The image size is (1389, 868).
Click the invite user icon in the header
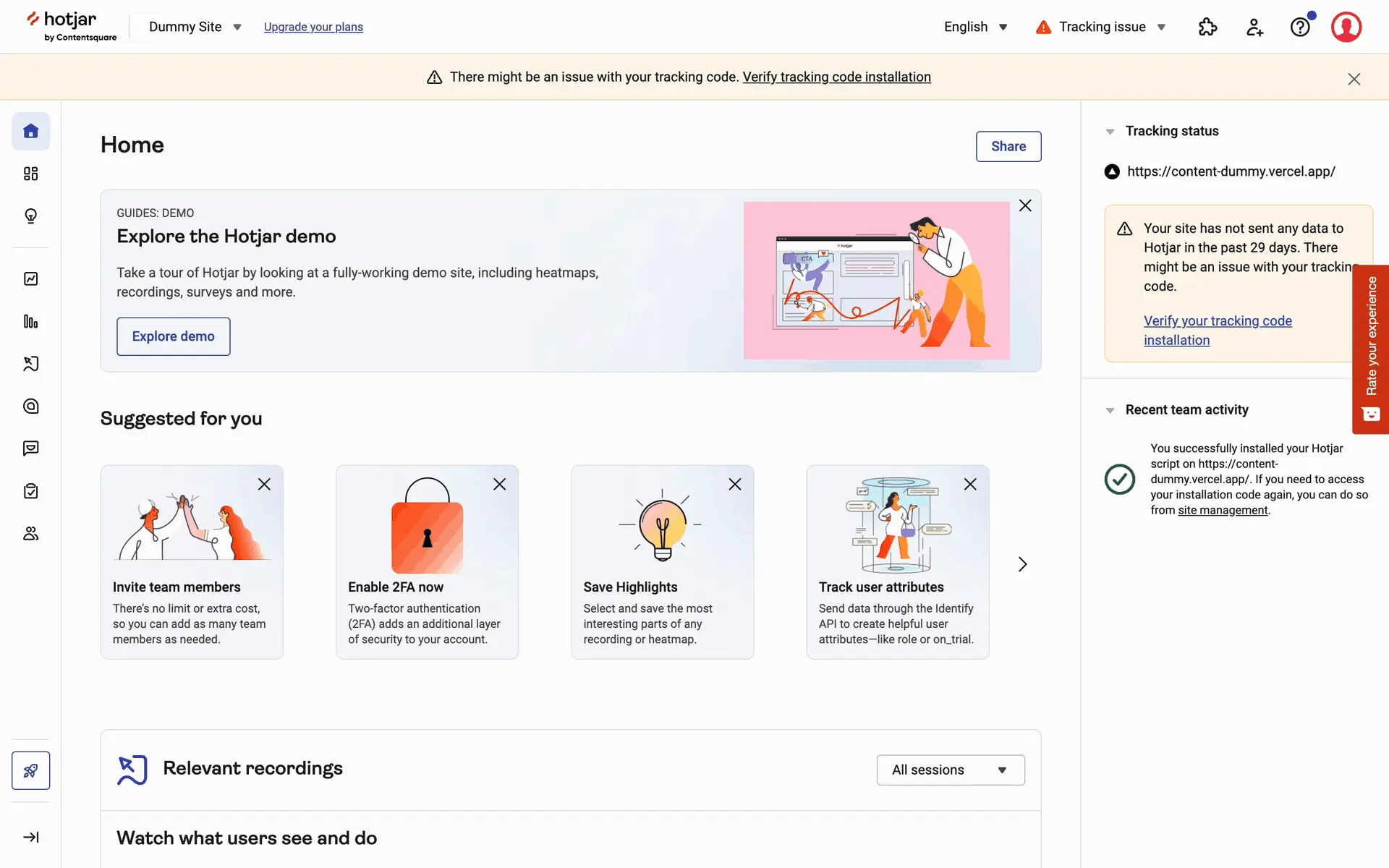click(1254, 27)
